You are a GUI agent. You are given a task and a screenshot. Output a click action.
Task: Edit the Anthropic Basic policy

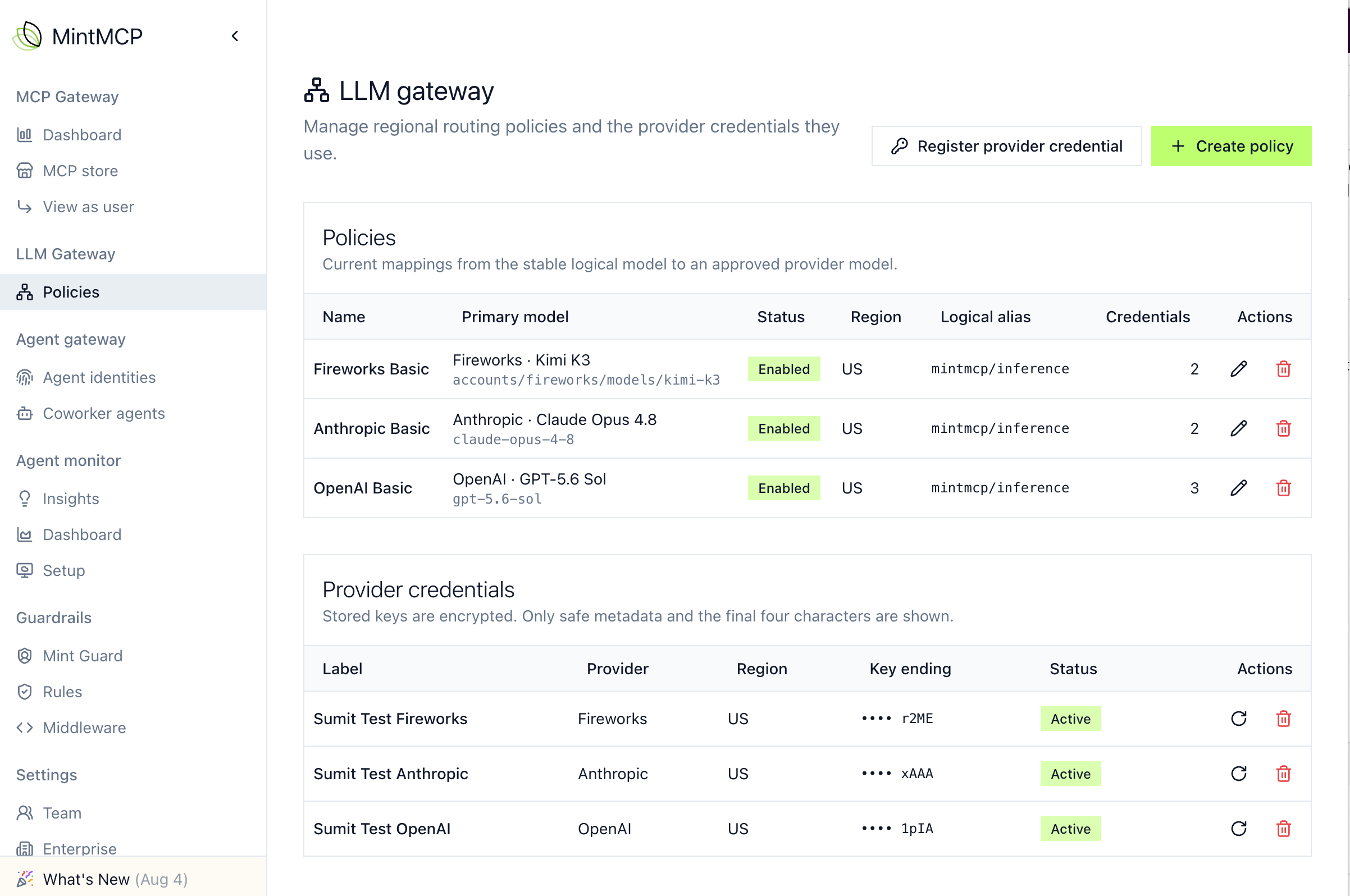tap(1239, 428)
